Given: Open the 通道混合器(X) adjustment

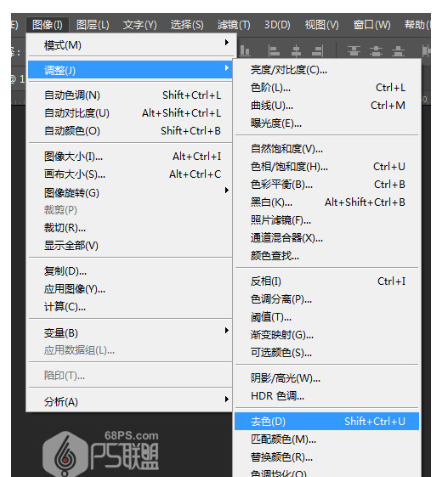Looking at the screenshot, I should coord(327,238).
